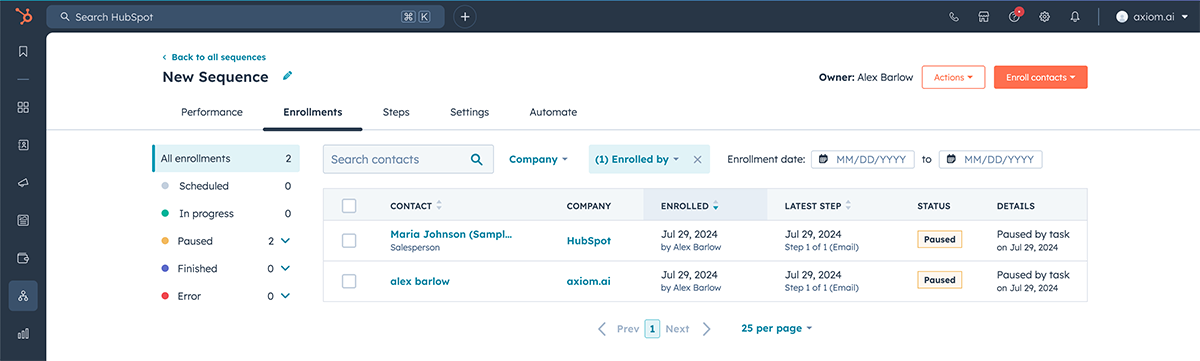The width and height of the screenshot is (1200, 361).
Task: Switch to the Performance tab
Action: 212,112
